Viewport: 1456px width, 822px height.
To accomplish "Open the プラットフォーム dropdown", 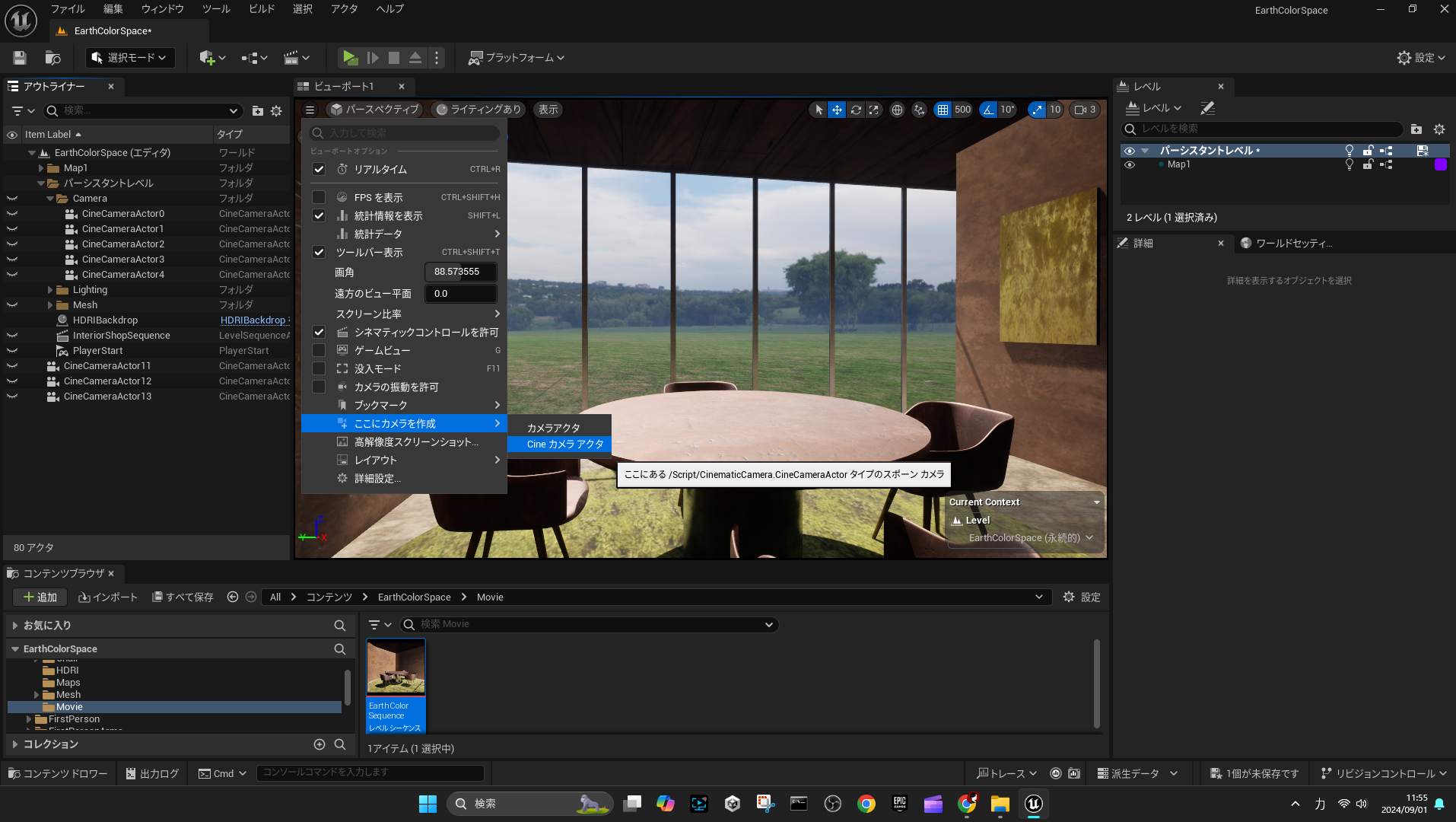I will tap(517, 58).
